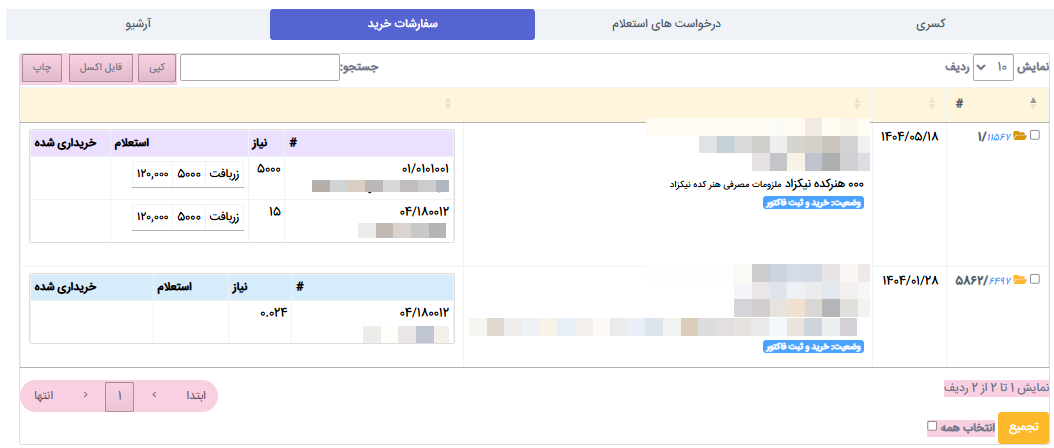This screenshot has height=448, width=1054.
Task: Open folder icon in the 1404/01/28 row
Action: pos(1020,280)
